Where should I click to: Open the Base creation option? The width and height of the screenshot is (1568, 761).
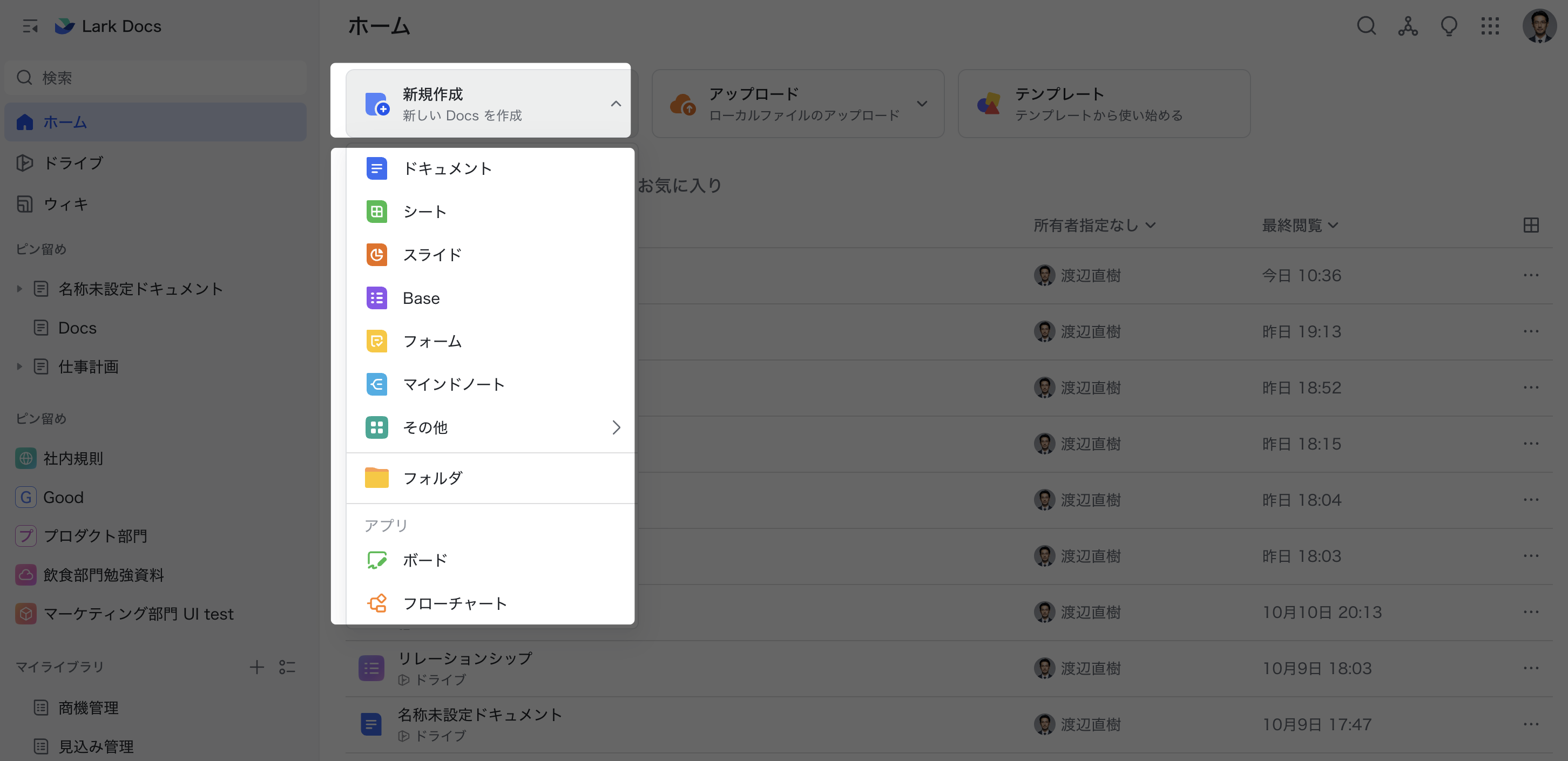click(x=421, y=298)
